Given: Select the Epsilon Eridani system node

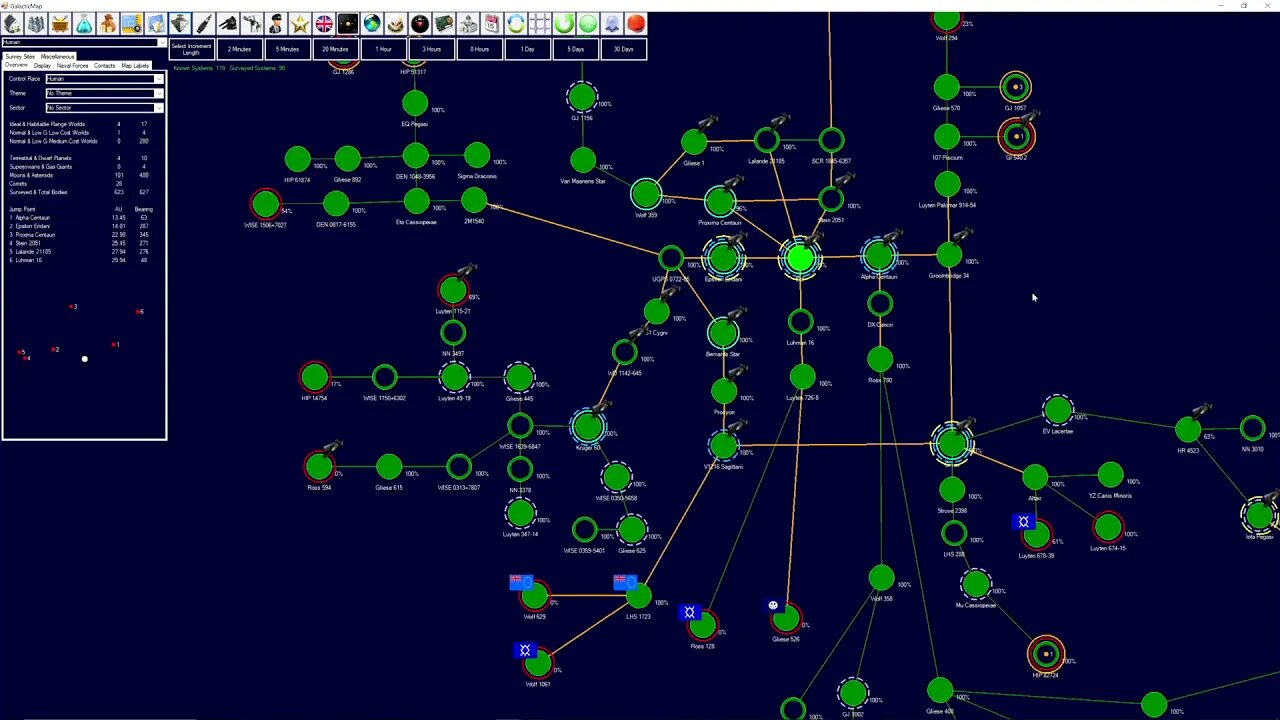Looking at the screenshot, I should click(722, 258).
